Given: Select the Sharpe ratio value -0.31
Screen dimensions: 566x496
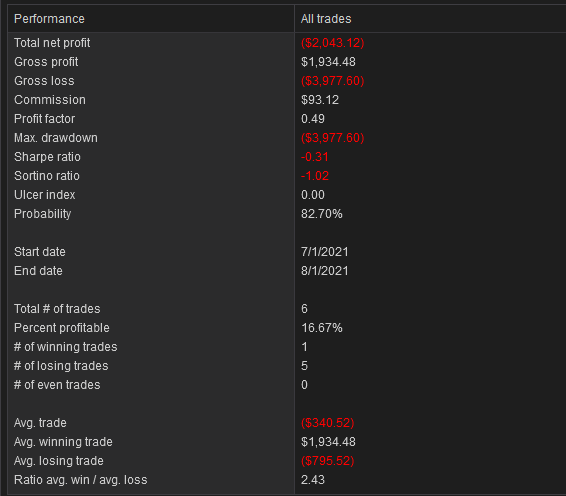Looking at the screenshot, I should pos(314,157).
